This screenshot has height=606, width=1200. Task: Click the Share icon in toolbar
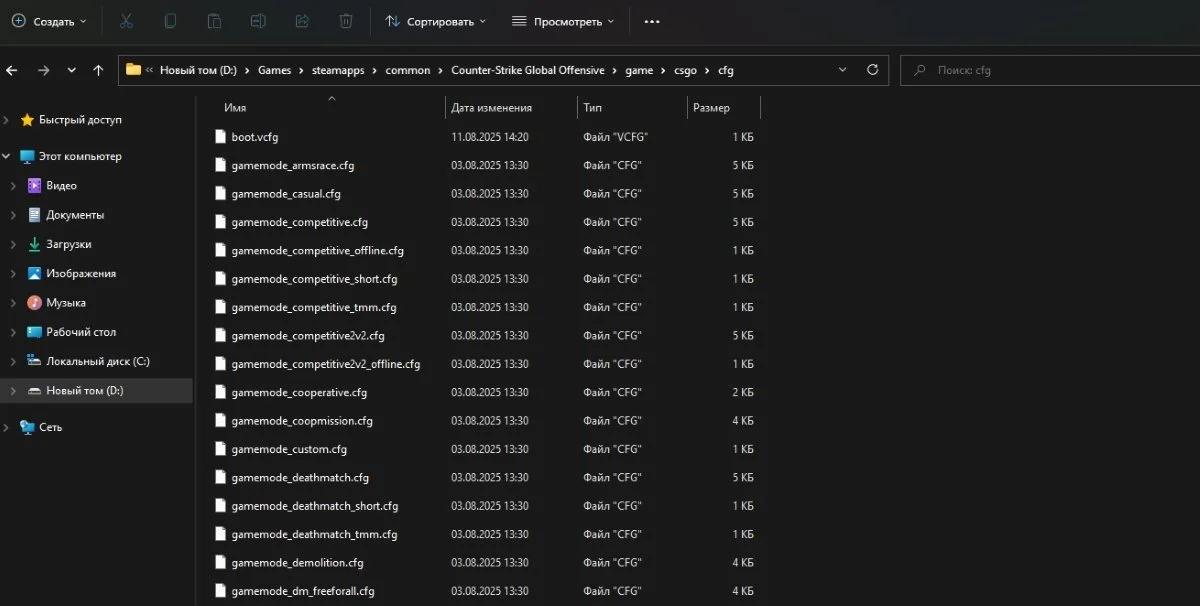click(302, 21)
